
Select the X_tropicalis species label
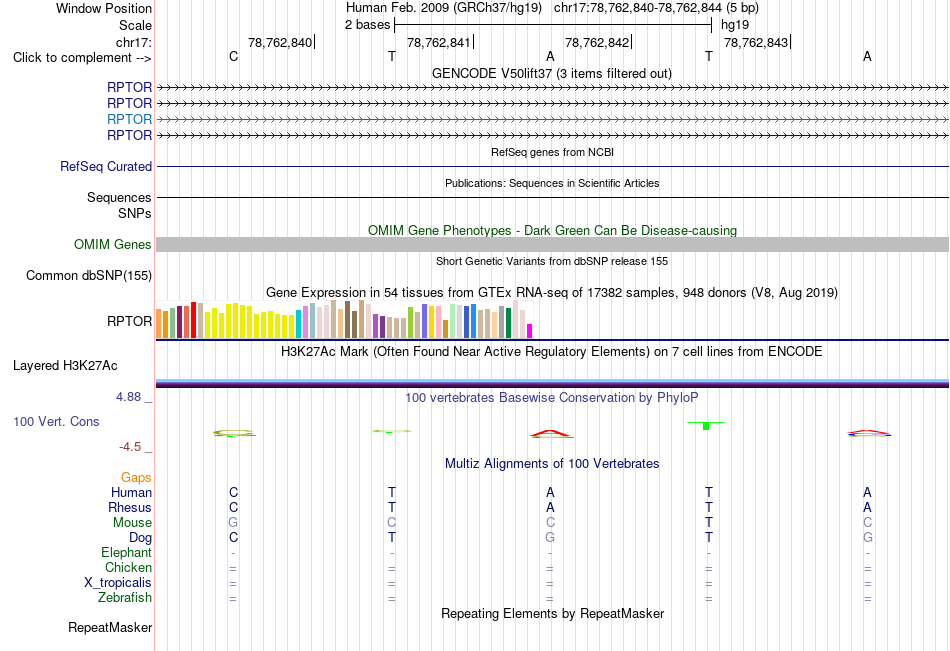click(118, 583)
